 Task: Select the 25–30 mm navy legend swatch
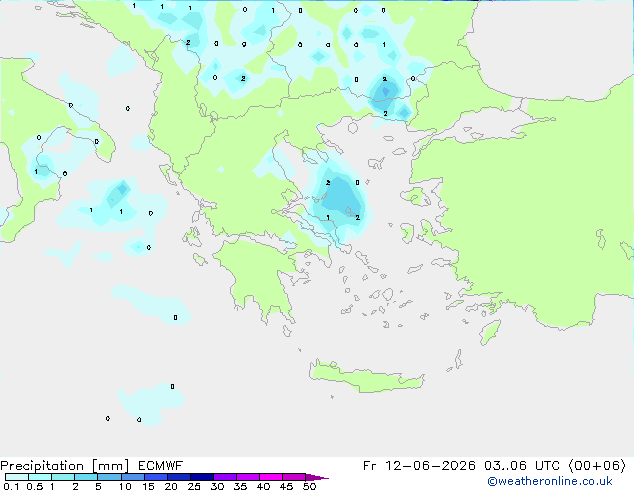201,477
